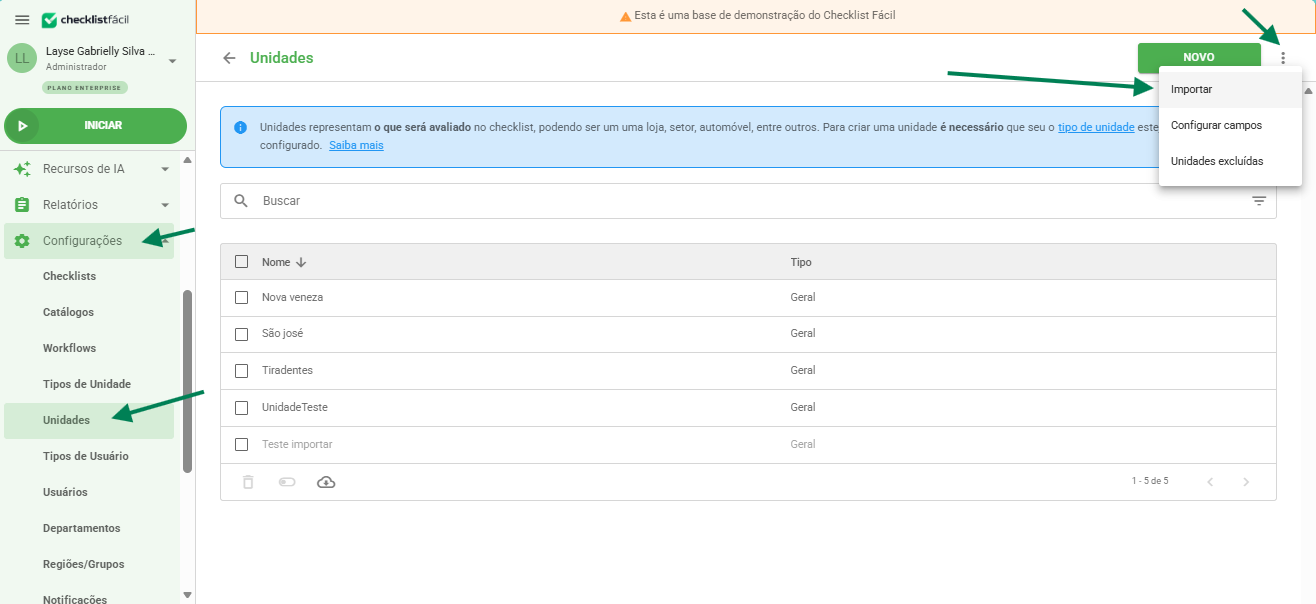Check the Teste importar row checkbox
Image resolution: width=1316 pixels, height=604 pixels.
pyautogui.click(x=241, y=444)
